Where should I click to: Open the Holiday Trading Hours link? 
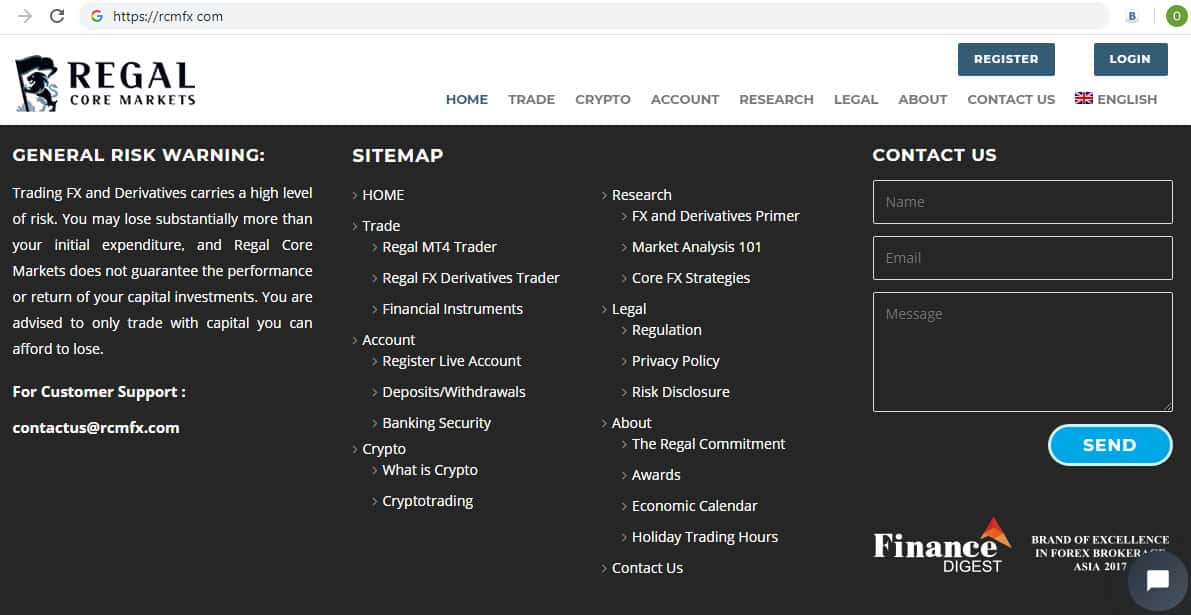coord(705,537)
